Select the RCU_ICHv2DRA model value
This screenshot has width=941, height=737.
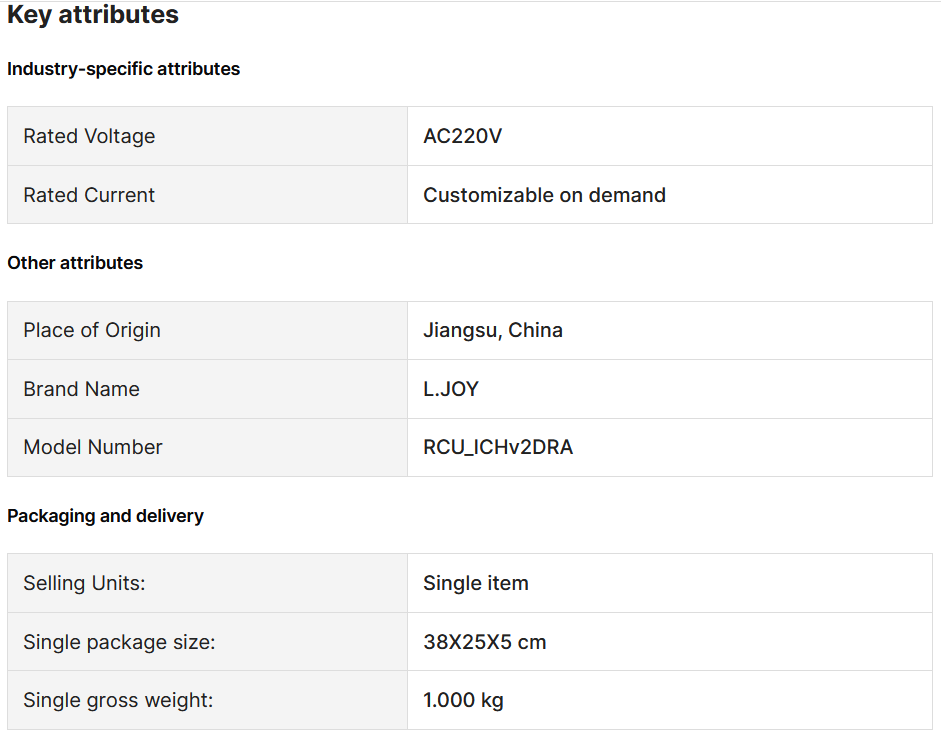click(x=498, y=447)
